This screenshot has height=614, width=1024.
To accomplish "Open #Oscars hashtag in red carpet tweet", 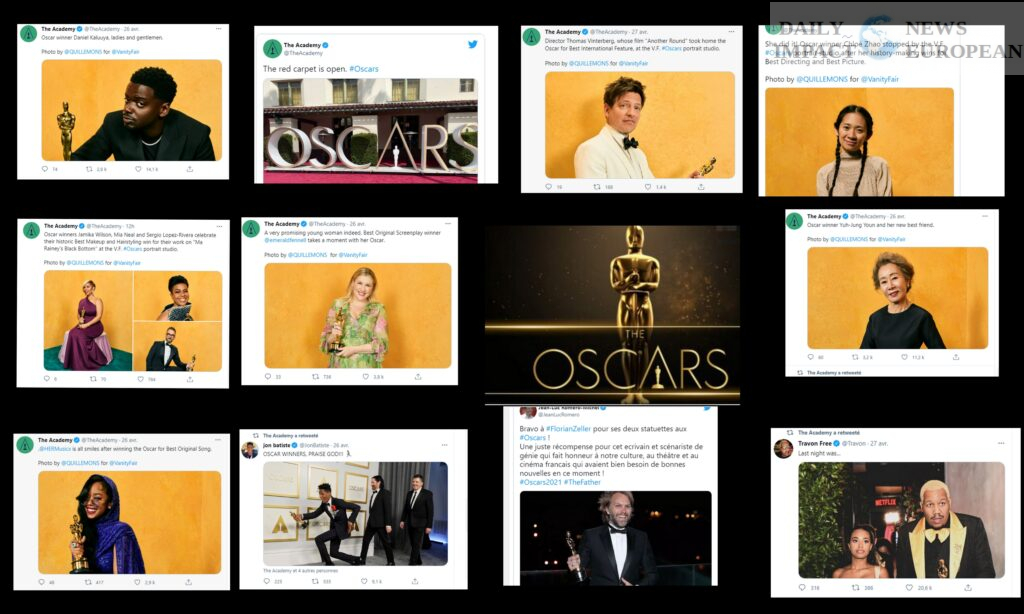I will (x=364, y=69).
